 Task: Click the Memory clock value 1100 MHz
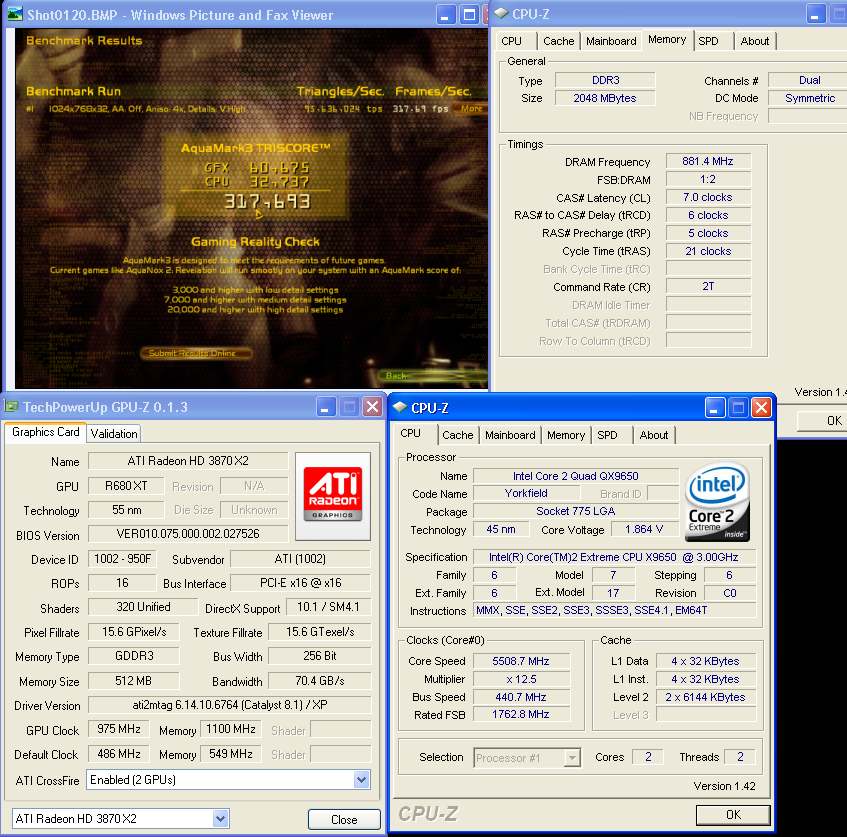(231, 729)
